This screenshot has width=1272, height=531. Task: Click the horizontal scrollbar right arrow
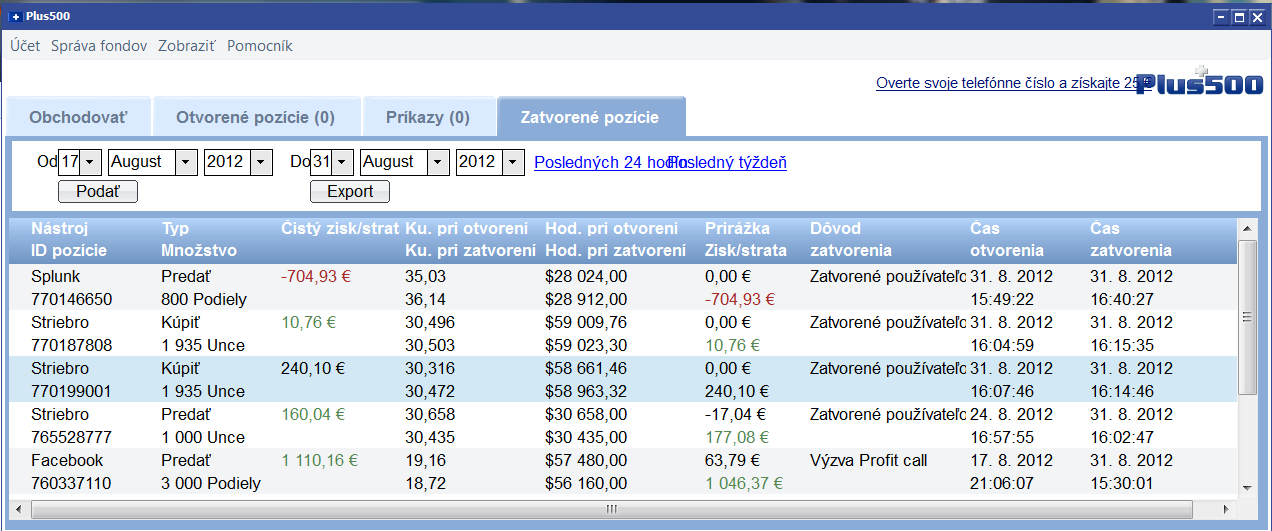coord(1228,508)
